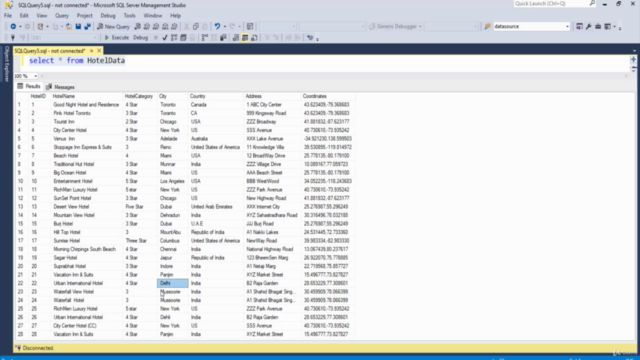Click the Specify Template Values icon
This screenshot has width=640, height=360.
pos(310,38)
